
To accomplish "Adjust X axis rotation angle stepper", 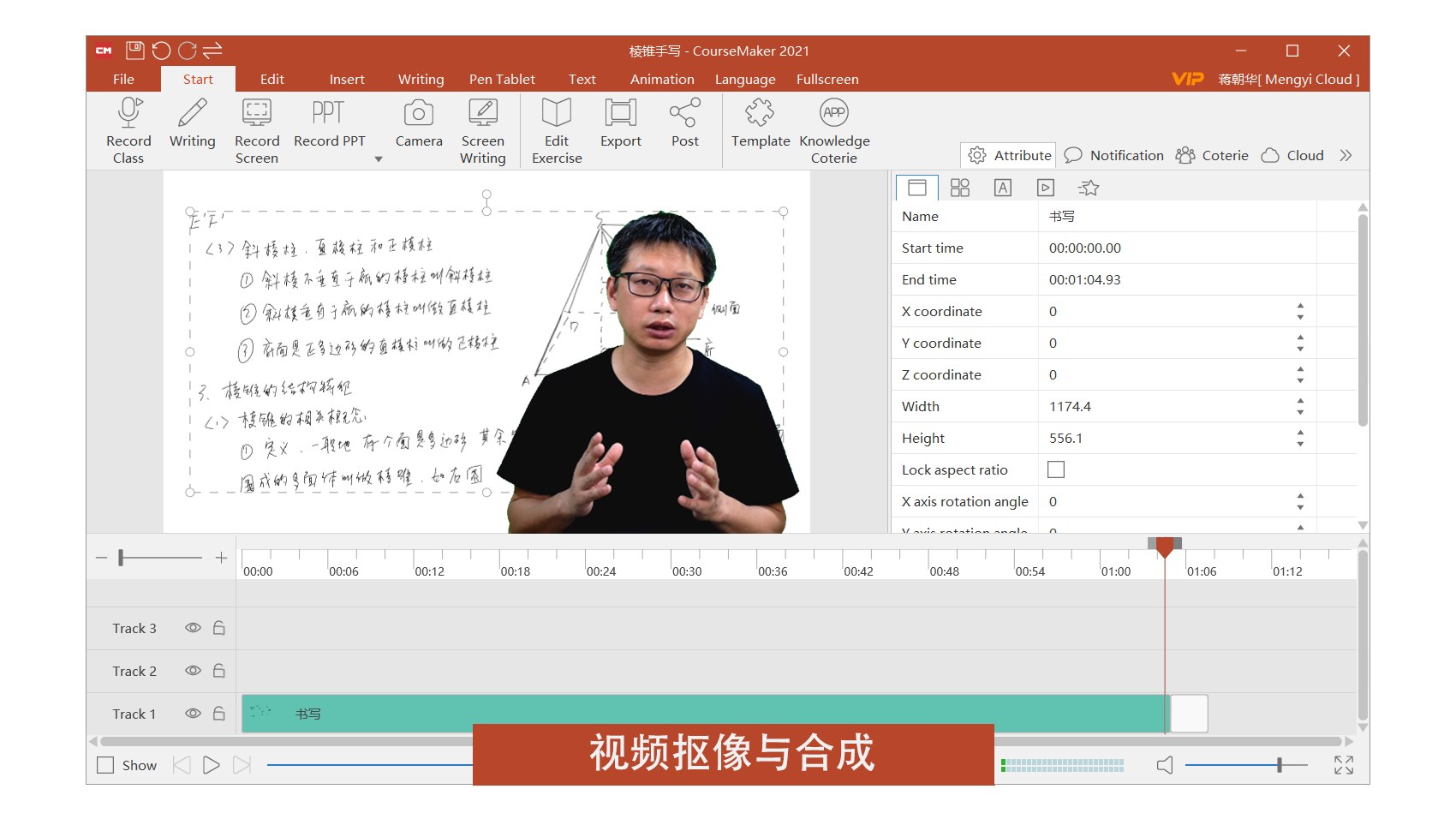I will [x=1300, y=501].
